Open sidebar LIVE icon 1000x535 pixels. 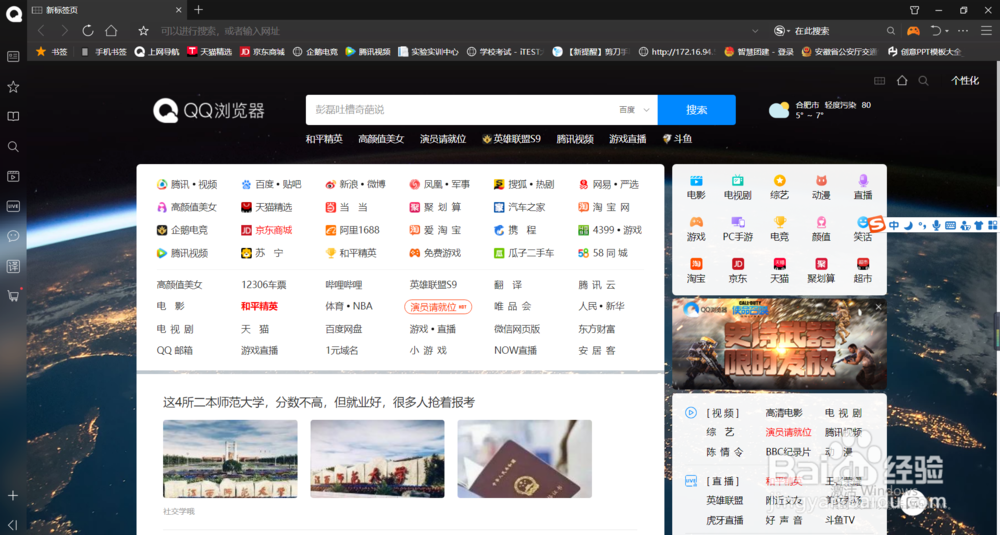pyautogui.click(x=13, y=206)
